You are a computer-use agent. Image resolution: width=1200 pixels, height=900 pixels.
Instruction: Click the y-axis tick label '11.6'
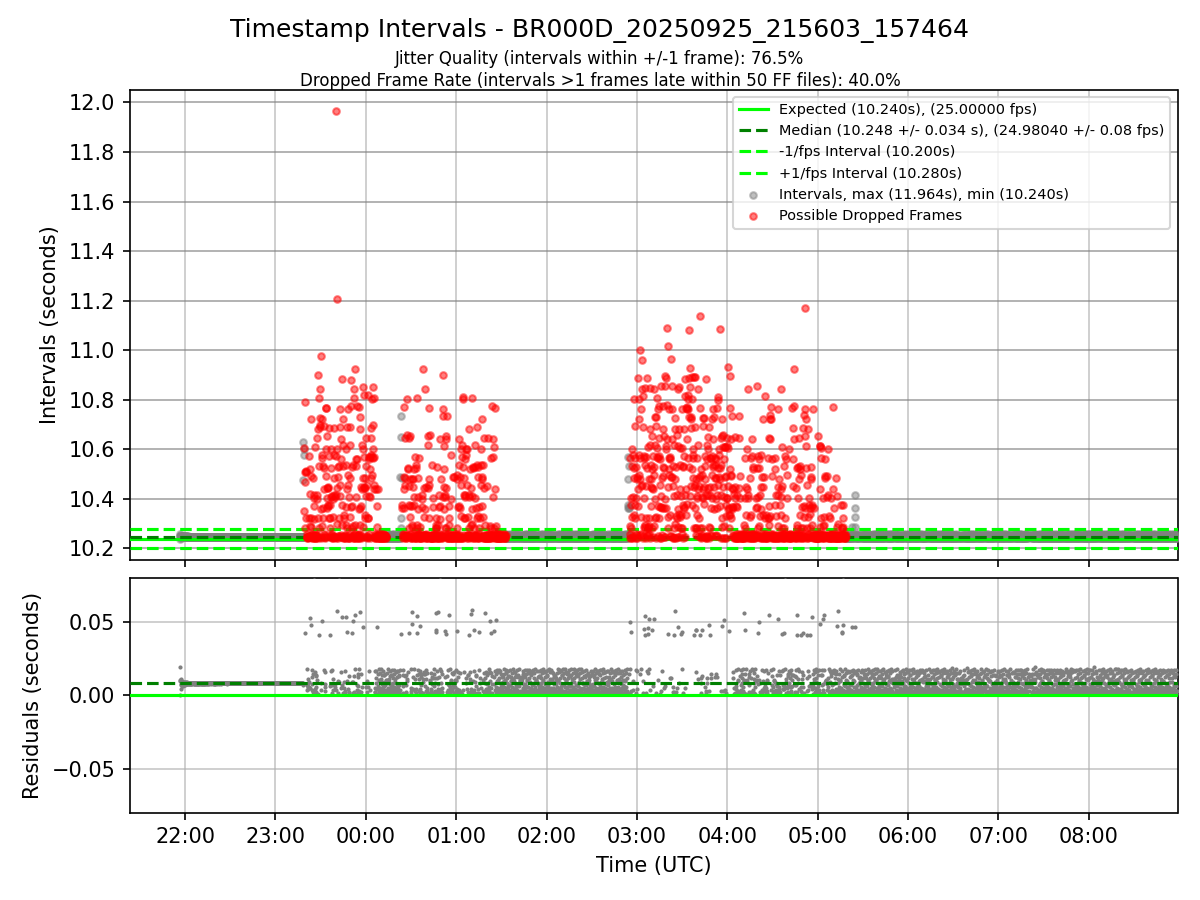(92, 202)
